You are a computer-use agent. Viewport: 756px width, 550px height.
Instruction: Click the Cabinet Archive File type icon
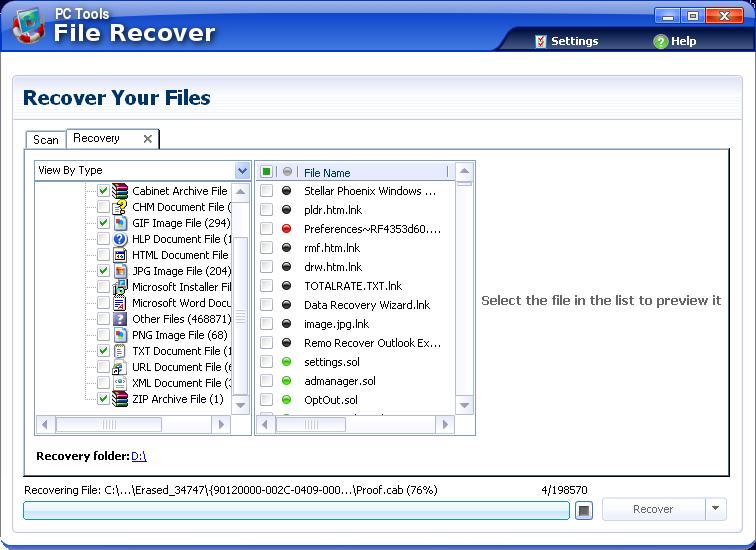pyautogui.click(x=120, y=191)
